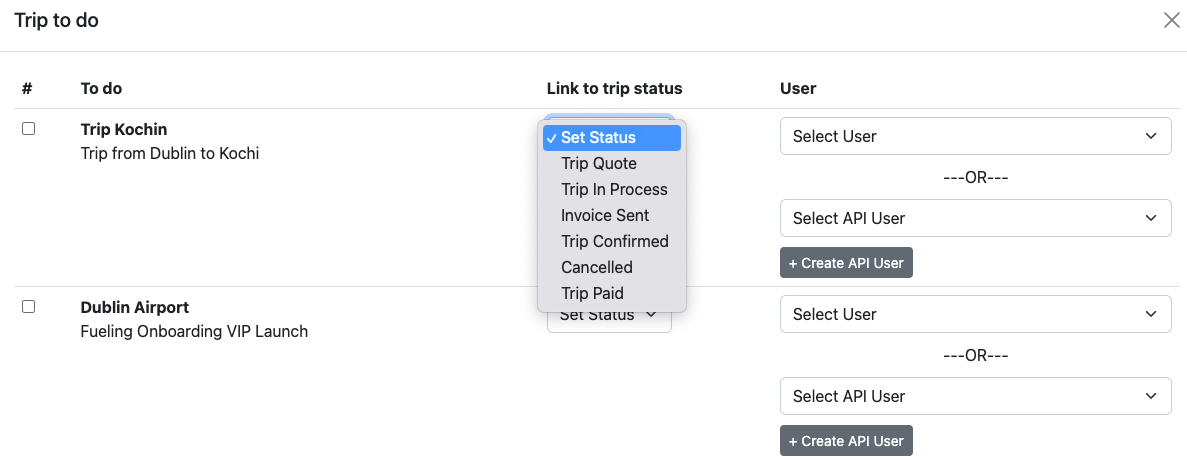Expand Select API User for Trip Kochin
Viewport: 1187px width, 462px height.
coord(975,218)
